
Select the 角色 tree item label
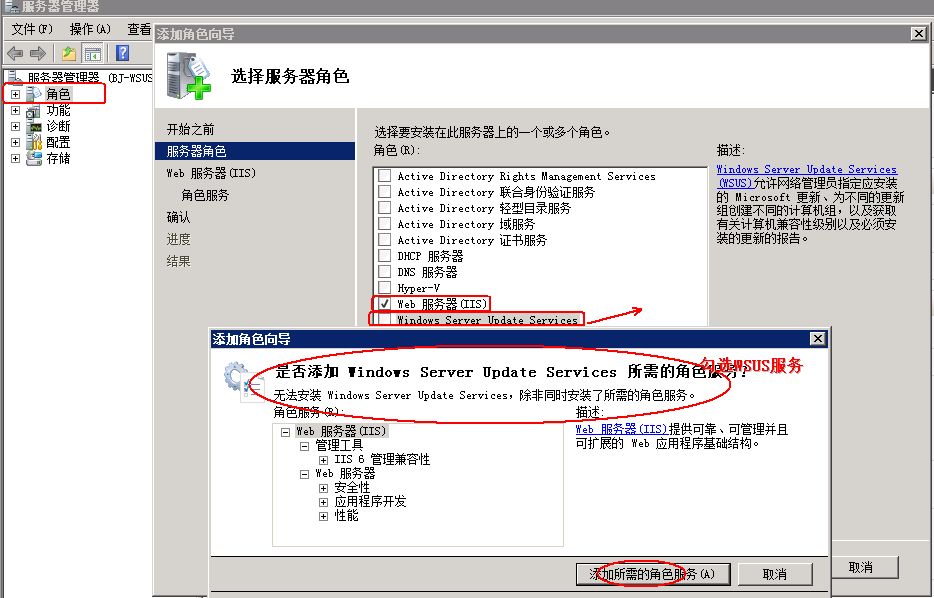(x=58, y=94)
